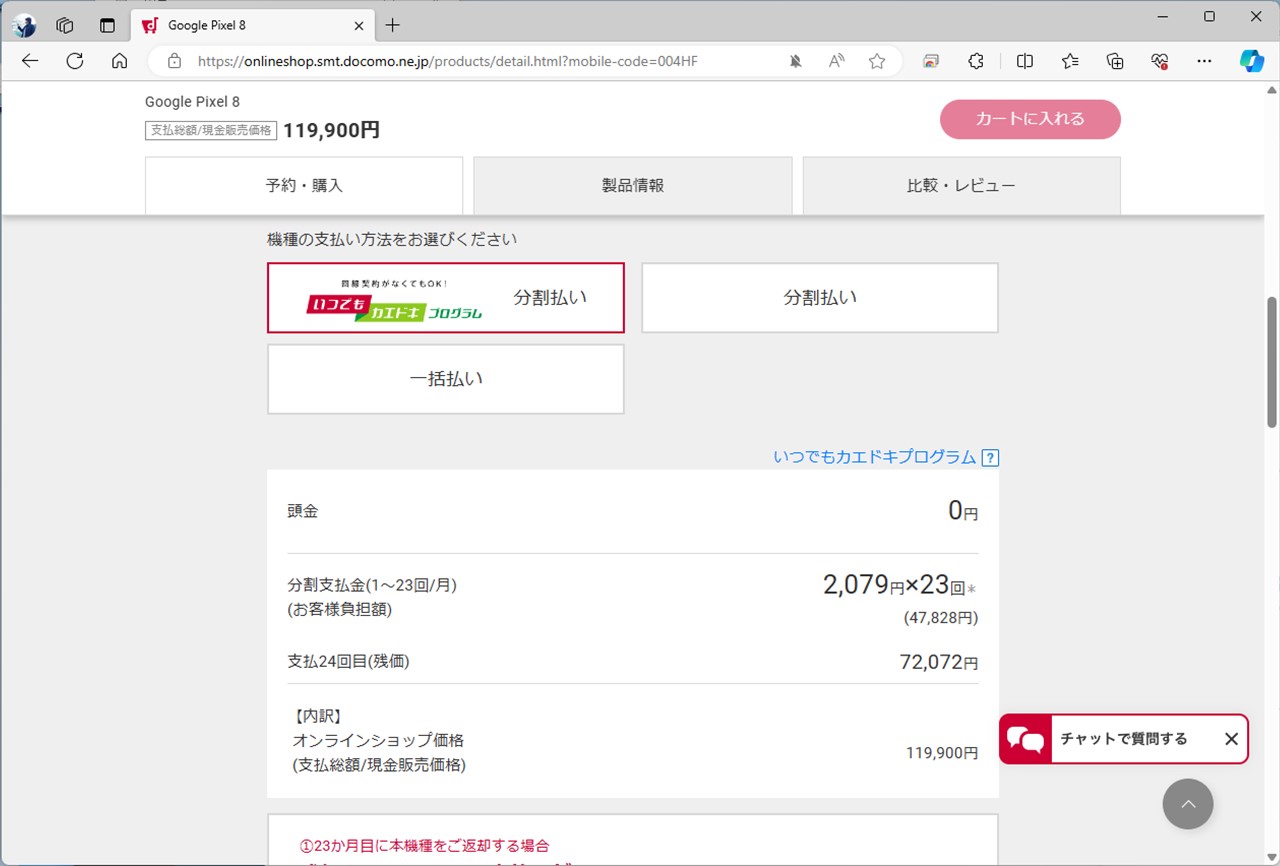
Task: Open the Extensions puzzle icon
Action: pos(976,61)
